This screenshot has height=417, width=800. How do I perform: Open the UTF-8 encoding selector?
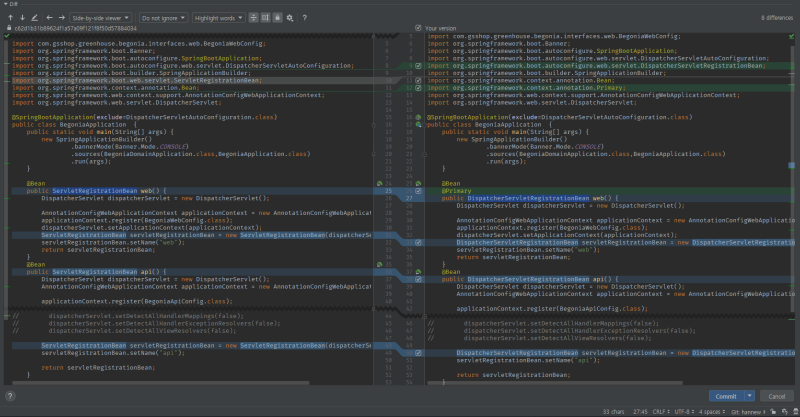pos(684,411)
